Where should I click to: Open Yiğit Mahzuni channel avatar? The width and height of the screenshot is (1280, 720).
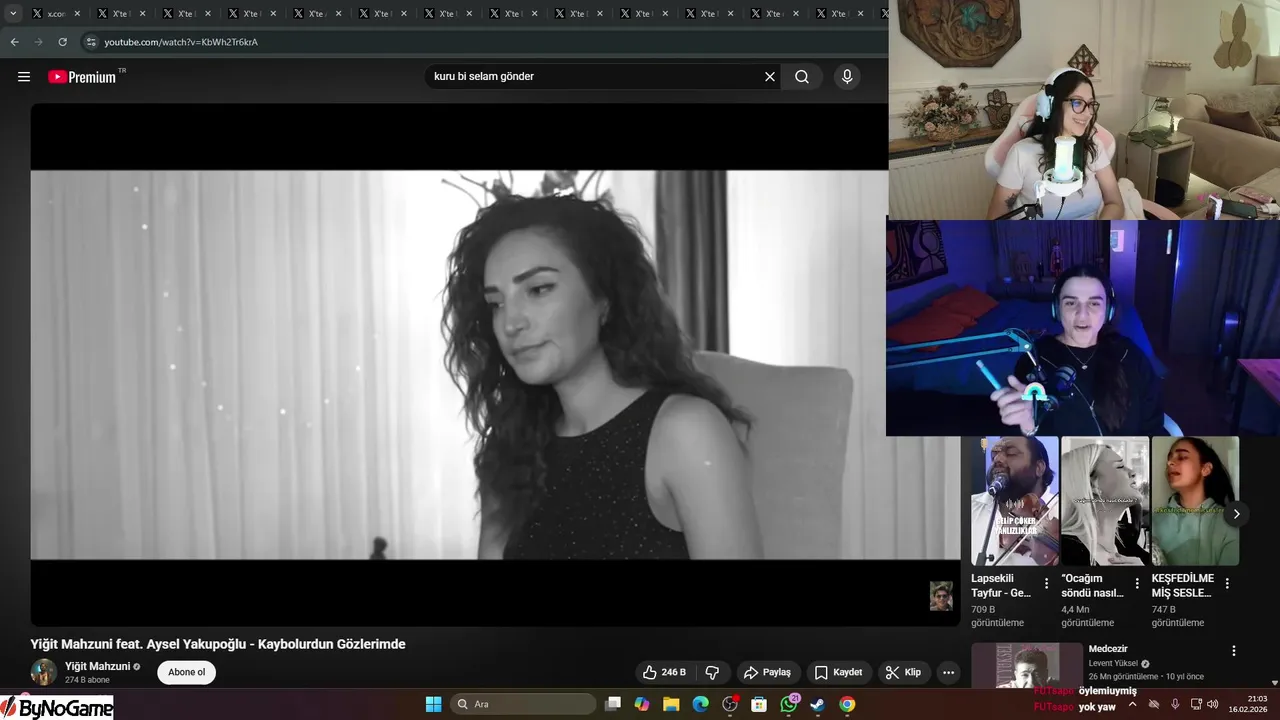click(43, 672)
